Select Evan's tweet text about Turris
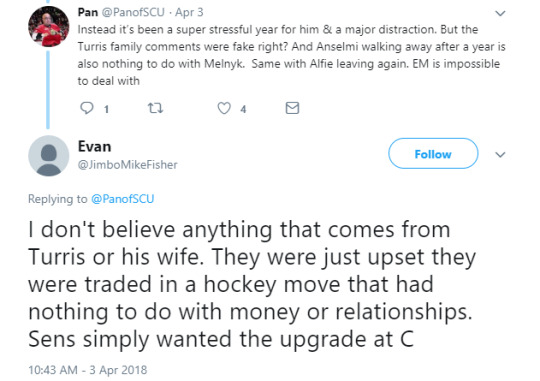 252,284
